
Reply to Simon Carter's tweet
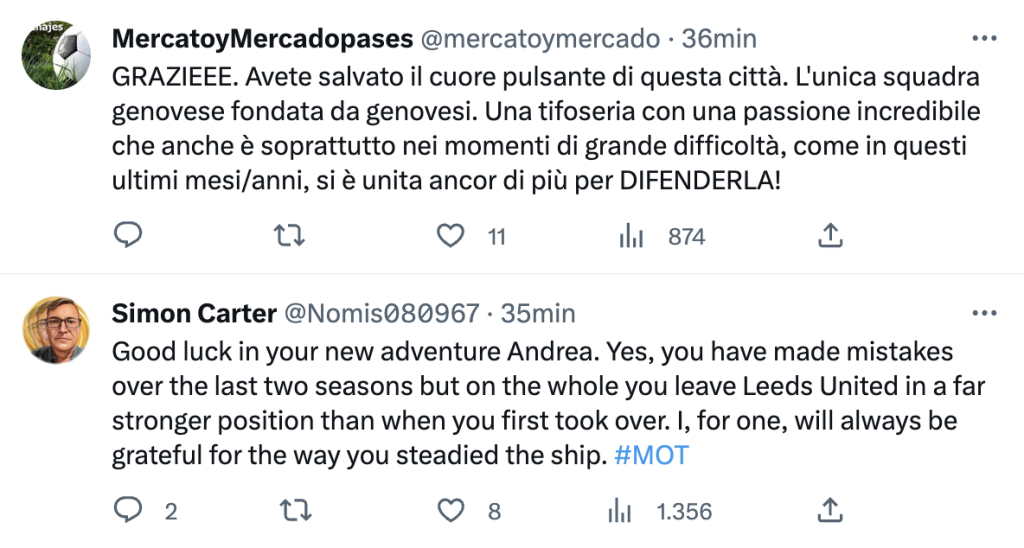pyautogui.click(x=127, y=510)
